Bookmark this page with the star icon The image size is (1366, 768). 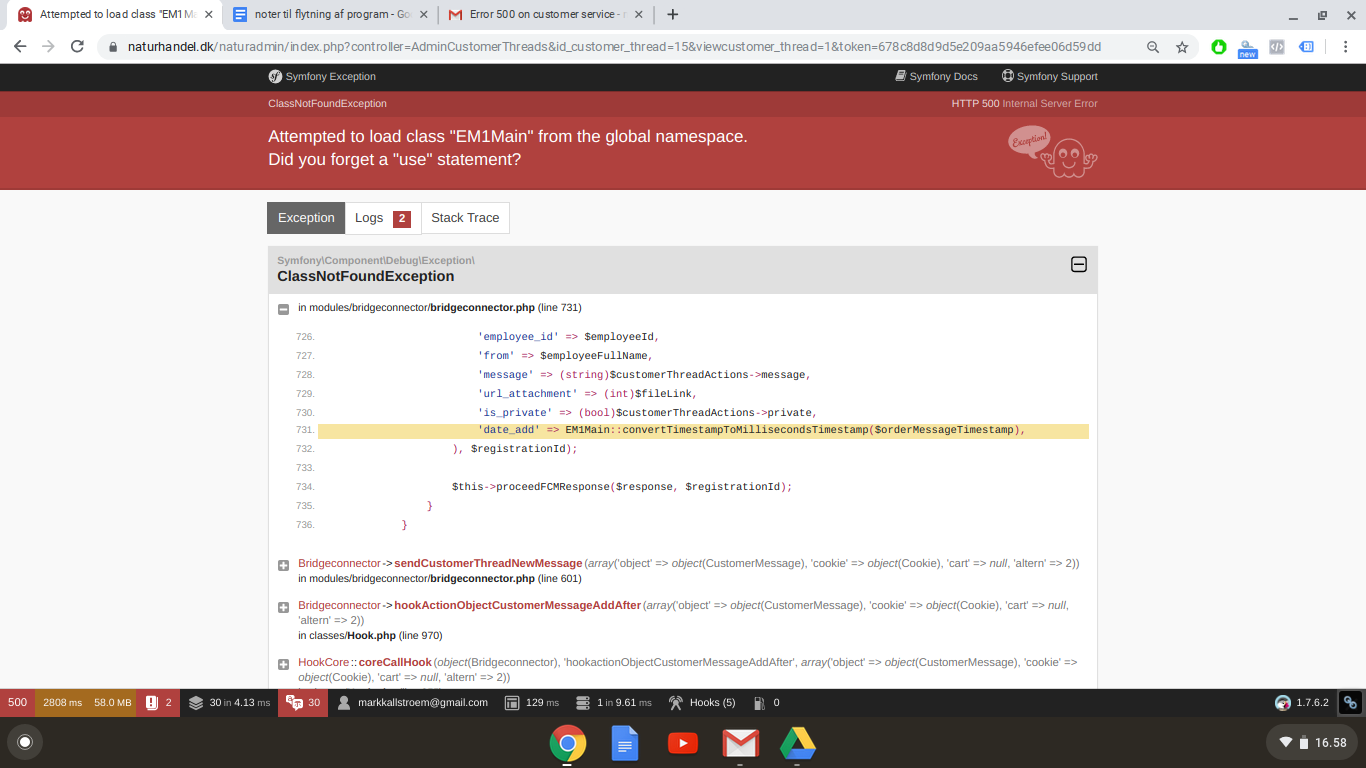1182,47
